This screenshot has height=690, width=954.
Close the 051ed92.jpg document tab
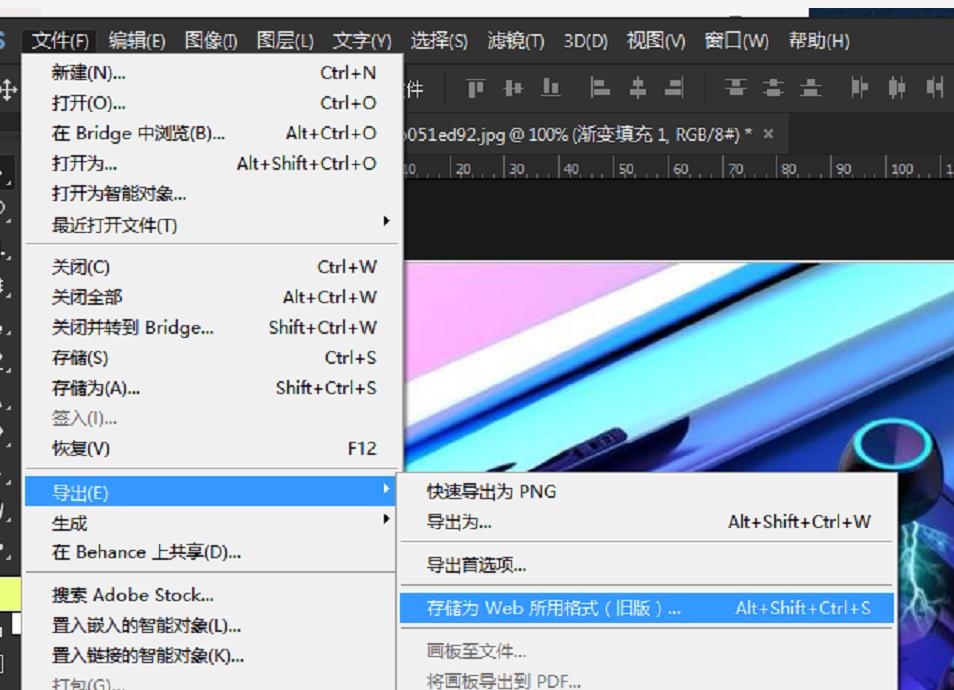click(x=768, y=133)
